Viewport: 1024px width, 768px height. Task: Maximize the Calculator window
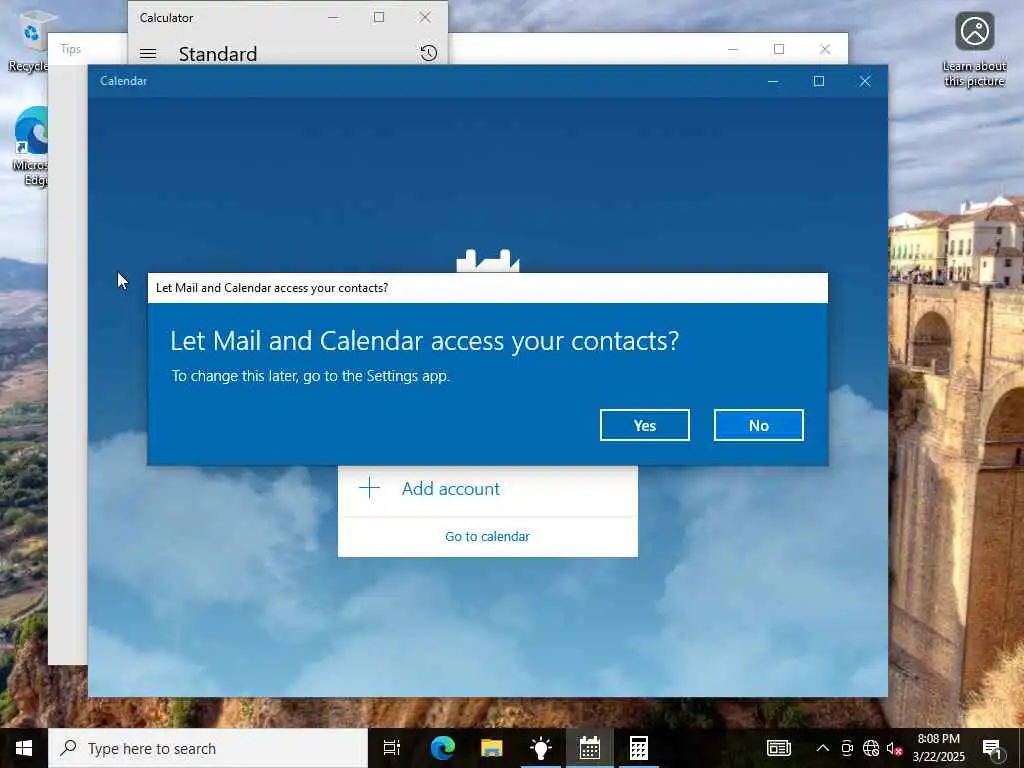tap(379, 18)
